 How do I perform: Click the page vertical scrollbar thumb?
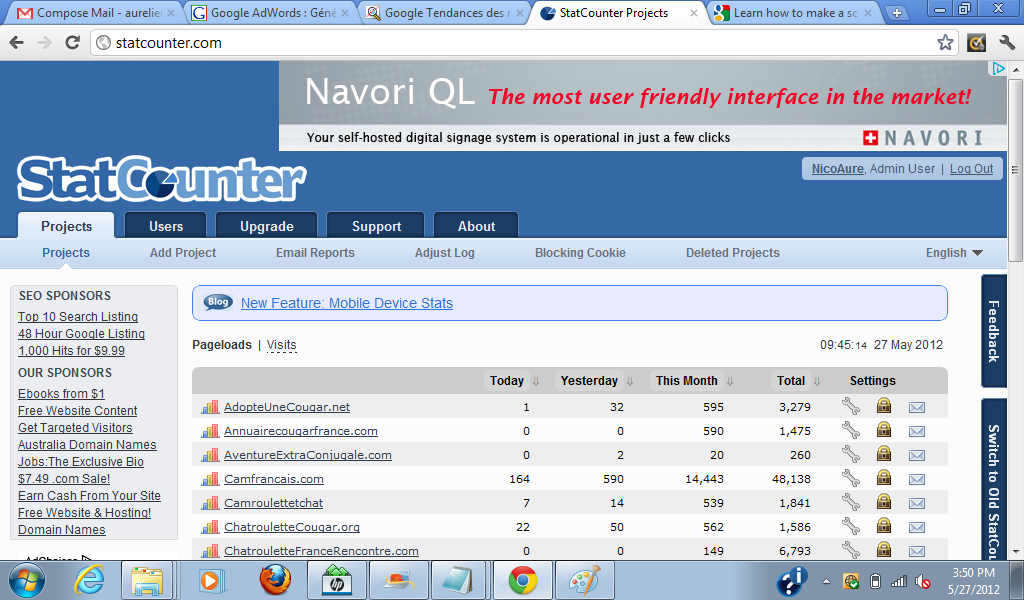tap(1015, 170)
